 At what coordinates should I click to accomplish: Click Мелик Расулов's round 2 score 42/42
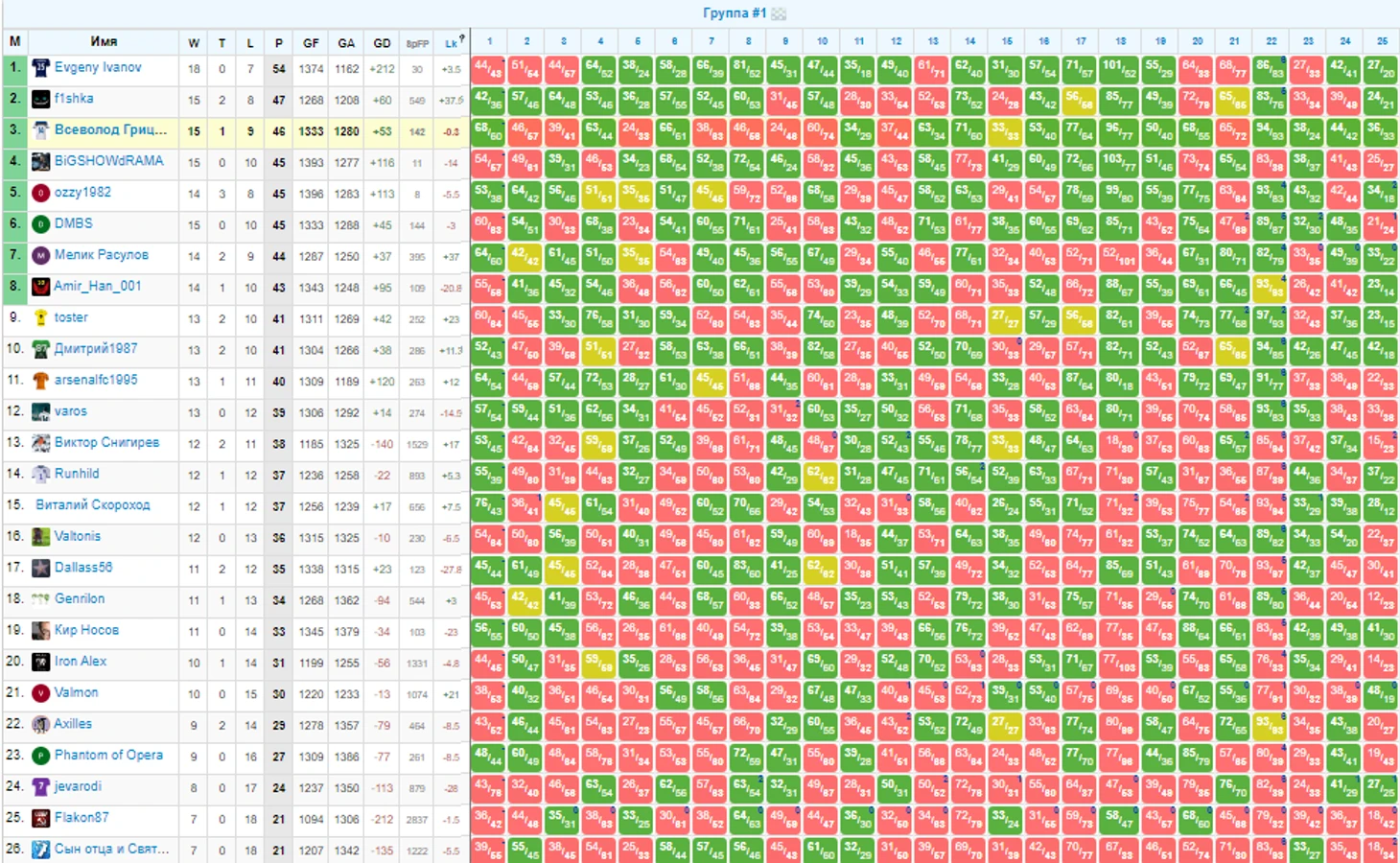525,257
